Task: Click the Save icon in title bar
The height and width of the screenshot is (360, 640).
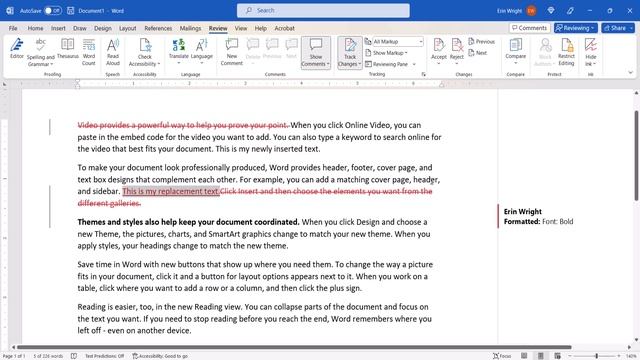Action: (71, 11)
